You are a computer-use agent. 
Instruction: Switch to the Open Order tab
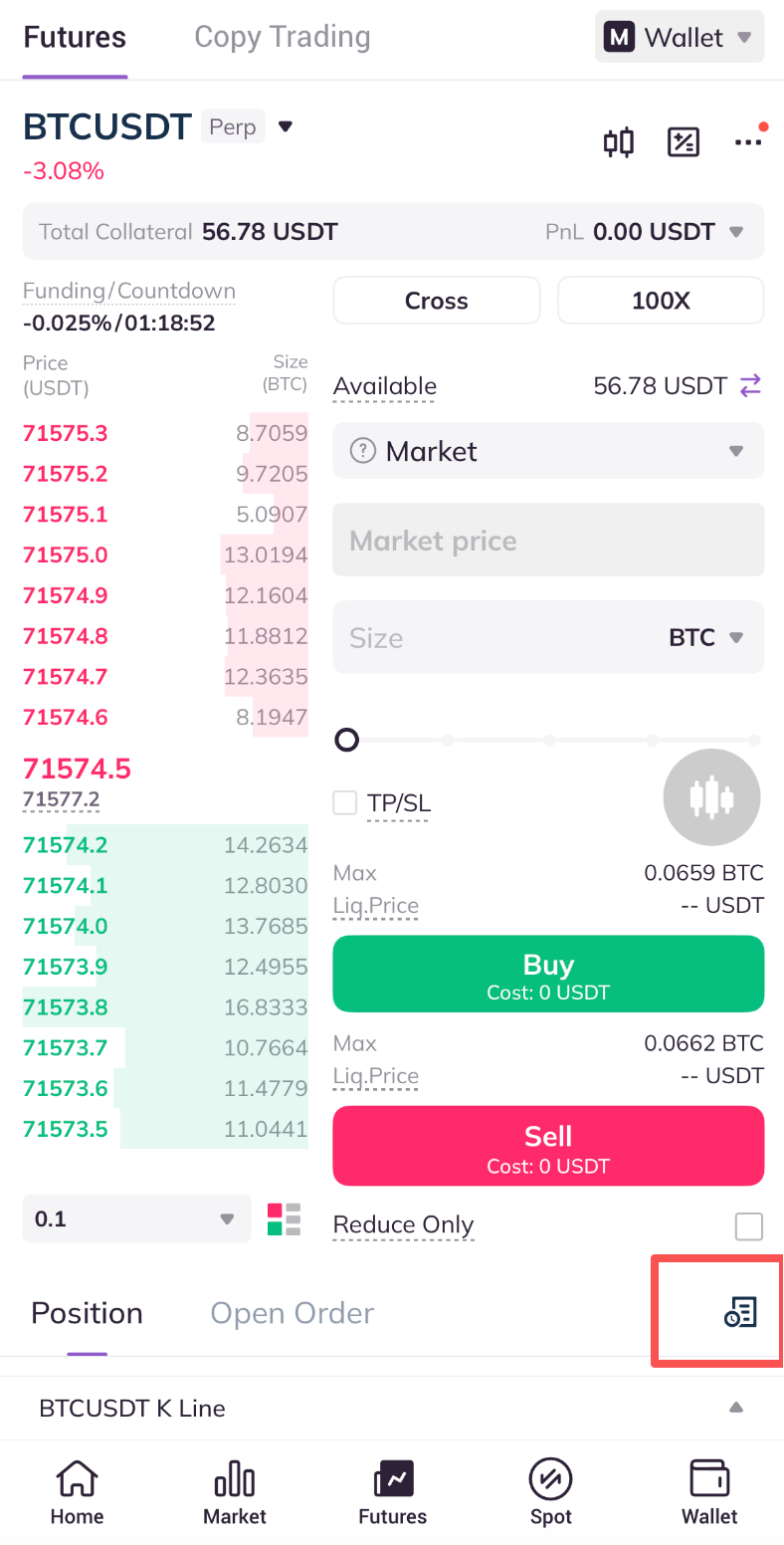[292, 1313]
